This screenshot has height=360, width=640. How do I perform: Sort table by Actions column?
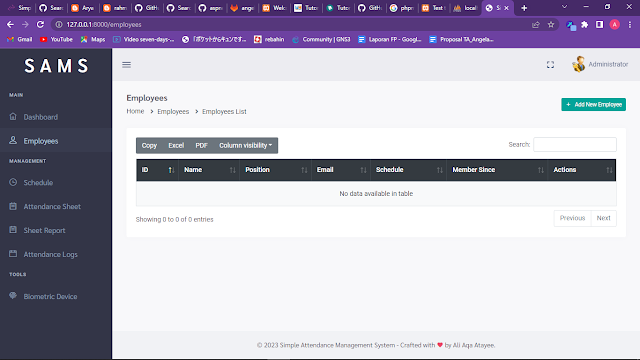click(582, 170)
